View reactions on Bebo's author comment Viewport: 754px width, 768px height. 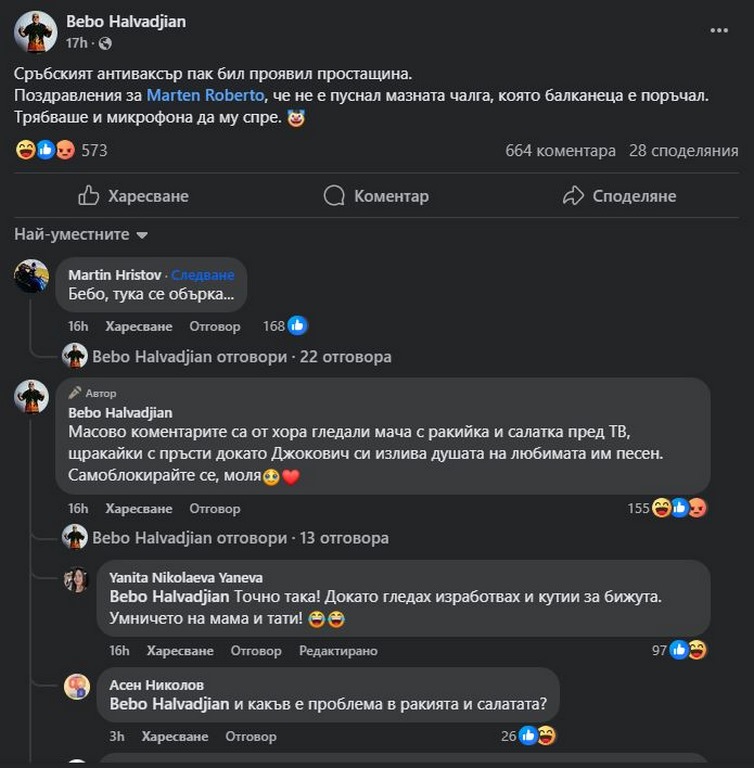coord(681,508)
